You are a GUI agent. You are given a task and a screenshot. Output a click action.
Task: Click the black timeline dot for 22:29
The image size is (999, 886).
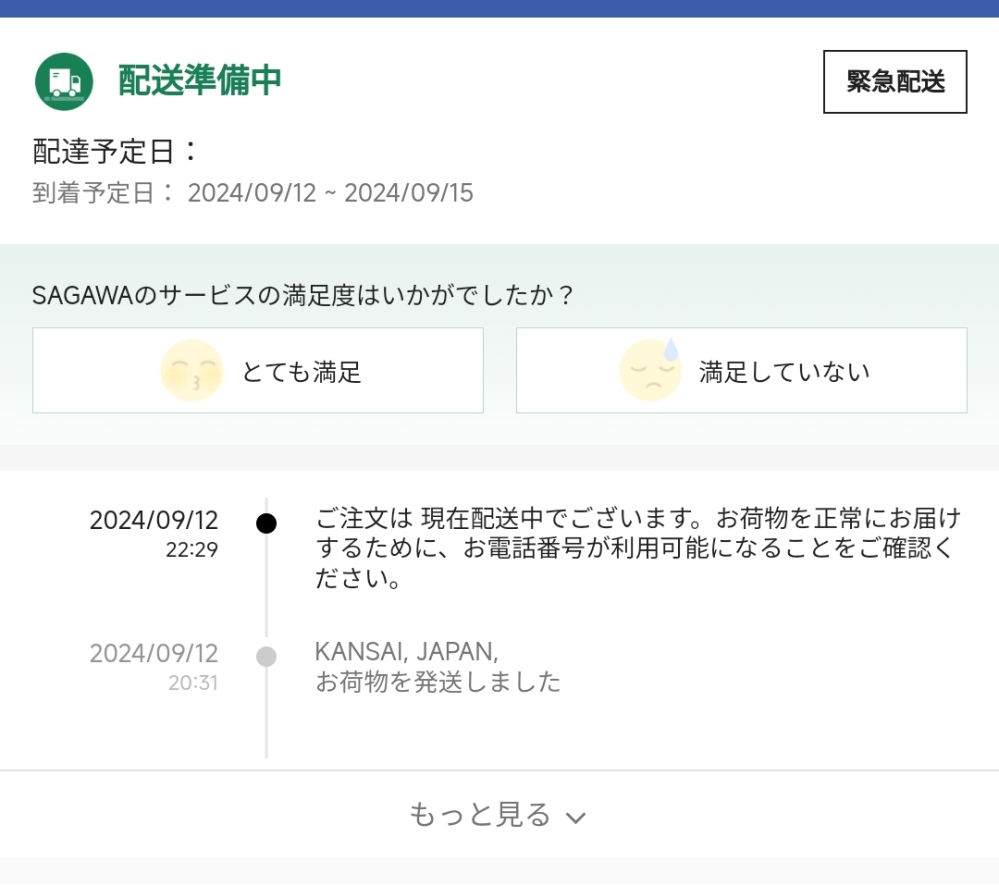(266, 524)
